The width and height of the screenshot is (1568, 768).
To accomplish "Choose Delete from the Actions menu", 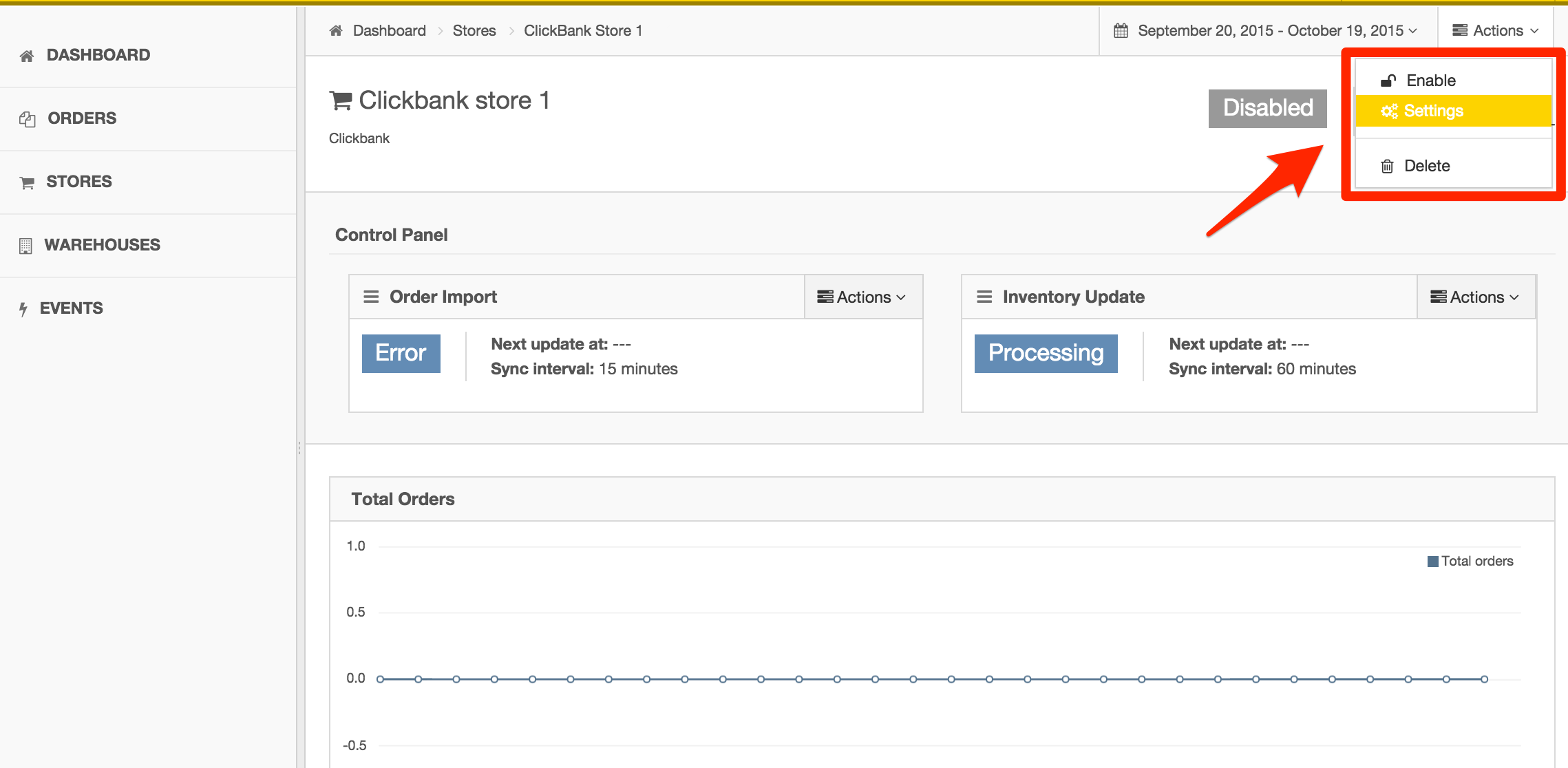I will (1453, 166).
